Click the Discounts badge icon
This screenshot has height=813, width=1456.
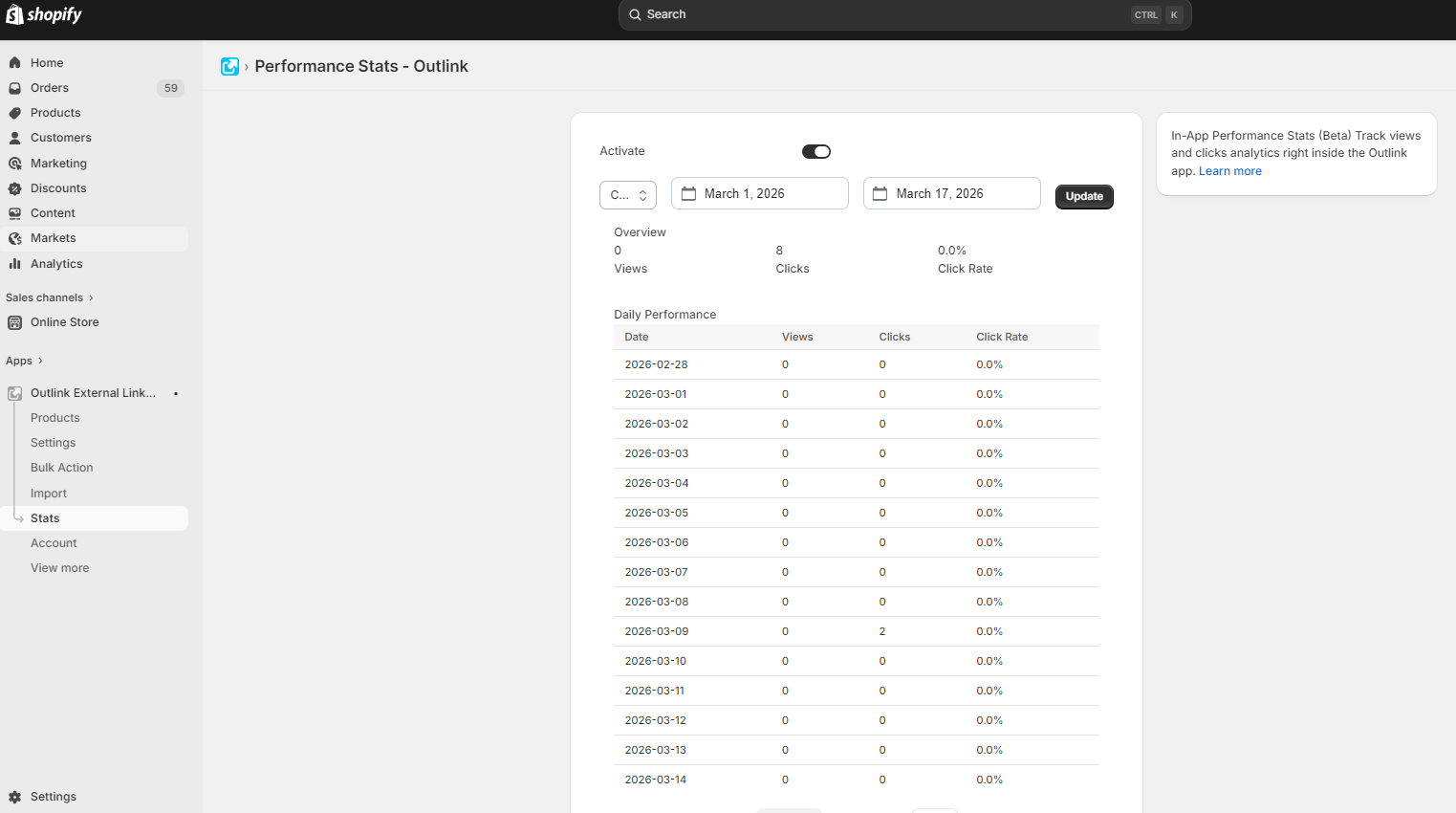point(14,188)
